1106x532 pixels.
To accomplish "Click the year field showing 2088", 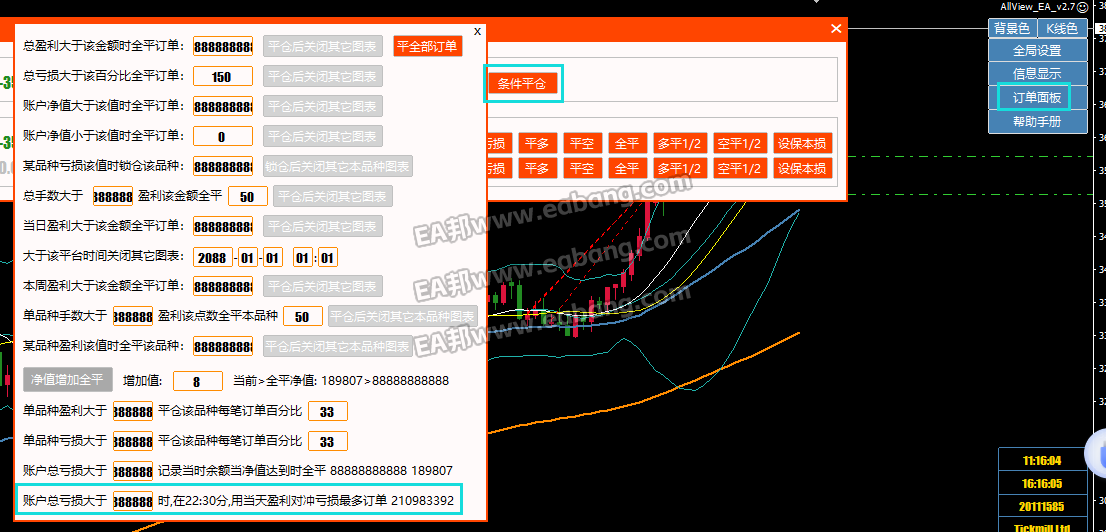I will pos(212,257).
